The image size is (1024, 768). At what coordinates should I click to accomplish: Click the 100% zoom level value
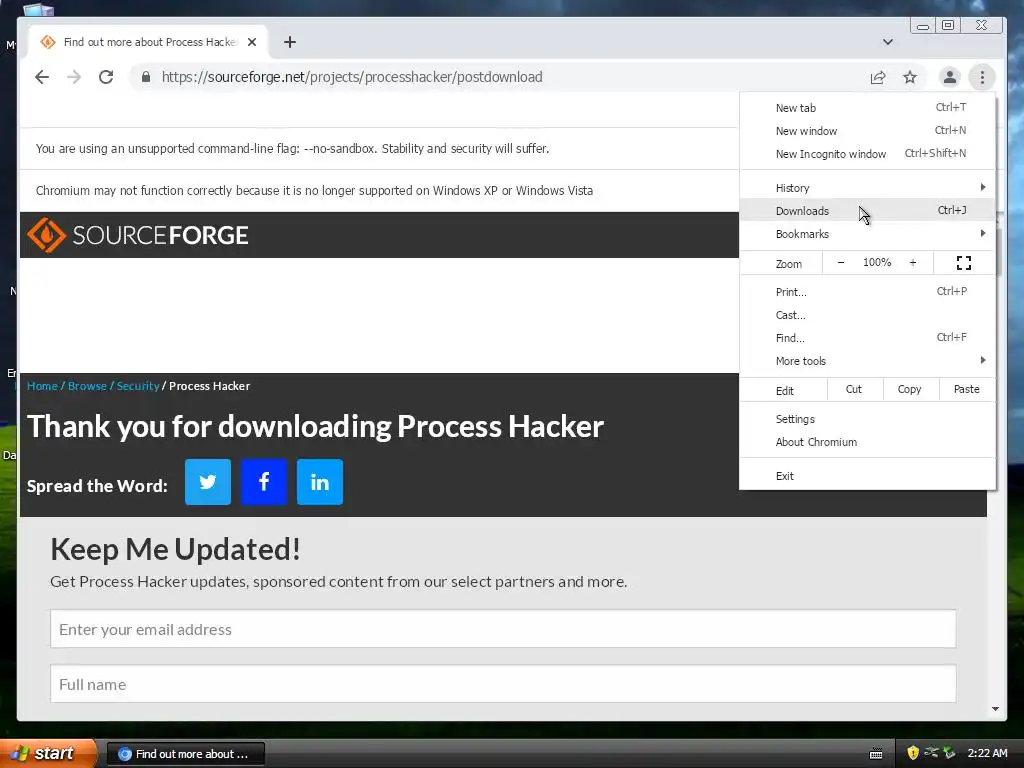[876, 263]
